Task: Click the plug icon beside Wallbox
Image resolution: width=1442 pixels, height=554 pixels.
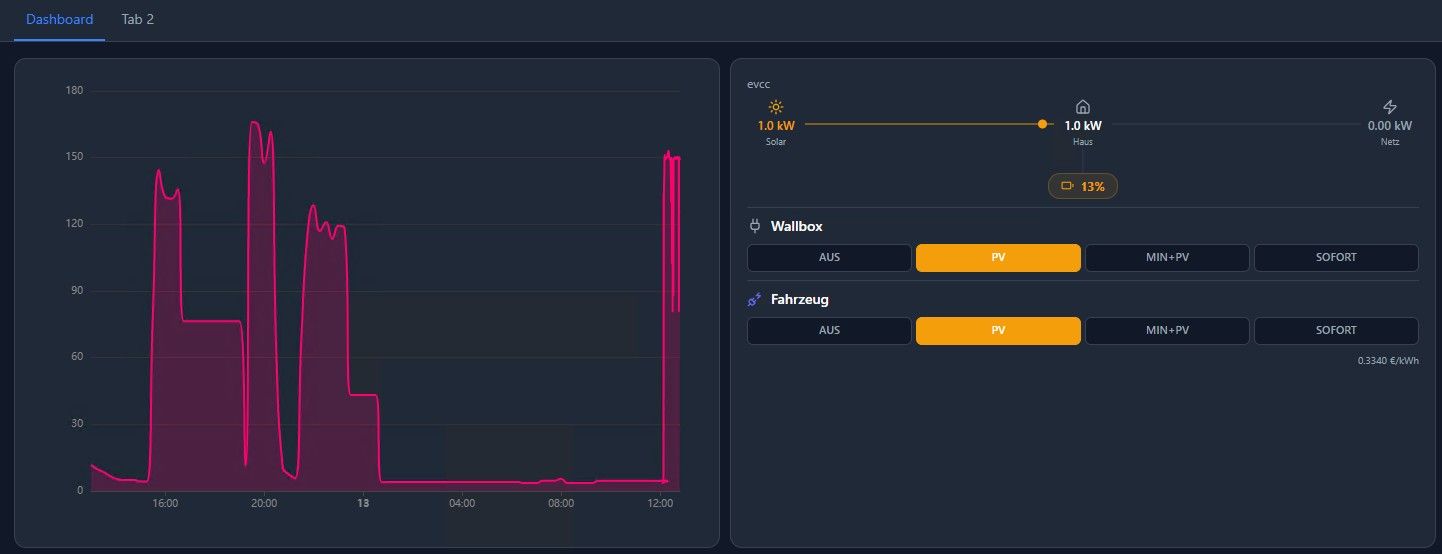Action: coord(755,226)
